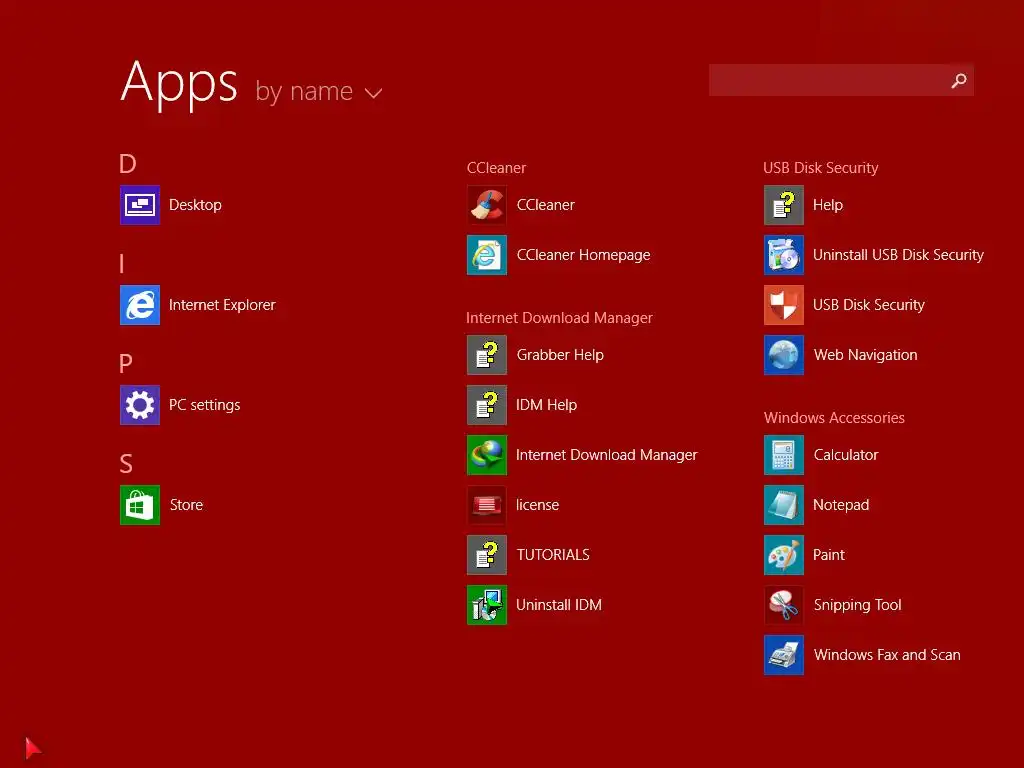
Task: Open the Paint palette icon
Action: 784,555
